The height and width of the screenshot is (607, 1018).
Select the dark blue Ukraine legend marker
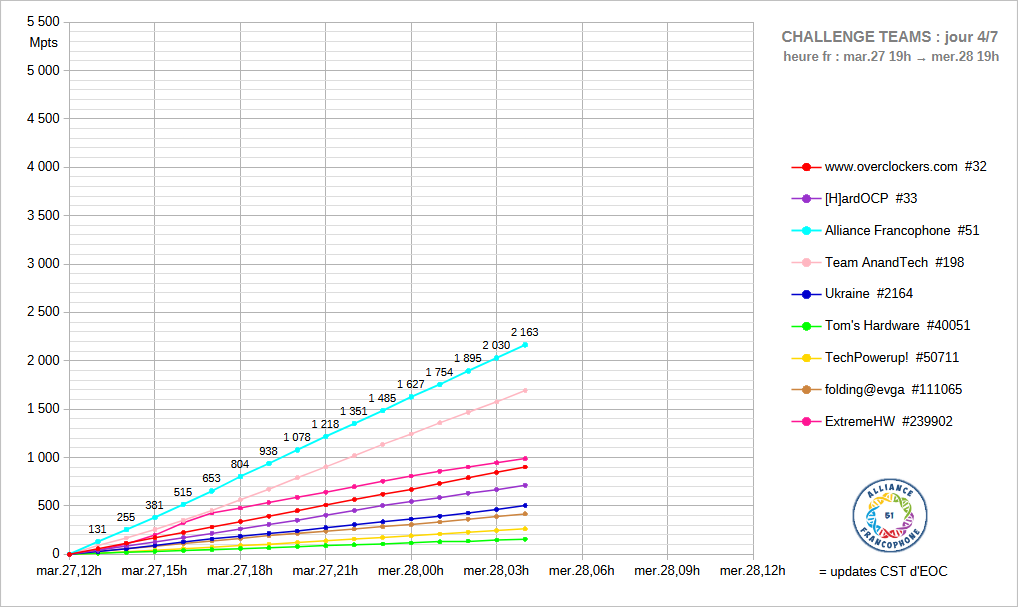[806, 294]
